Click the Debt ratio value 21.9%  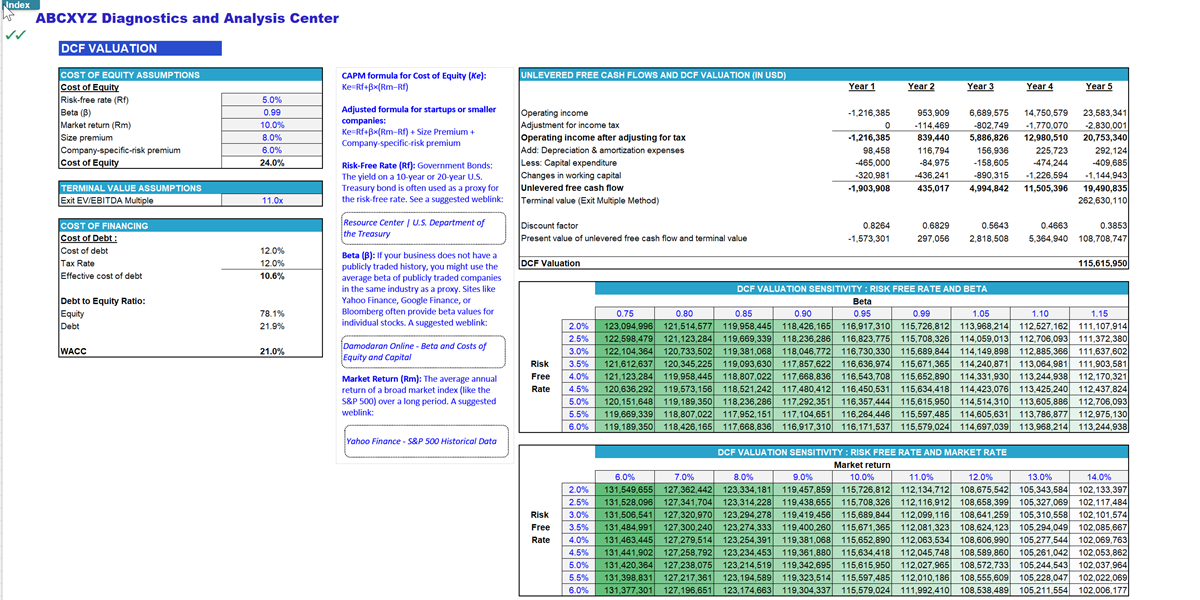(272, 326)
